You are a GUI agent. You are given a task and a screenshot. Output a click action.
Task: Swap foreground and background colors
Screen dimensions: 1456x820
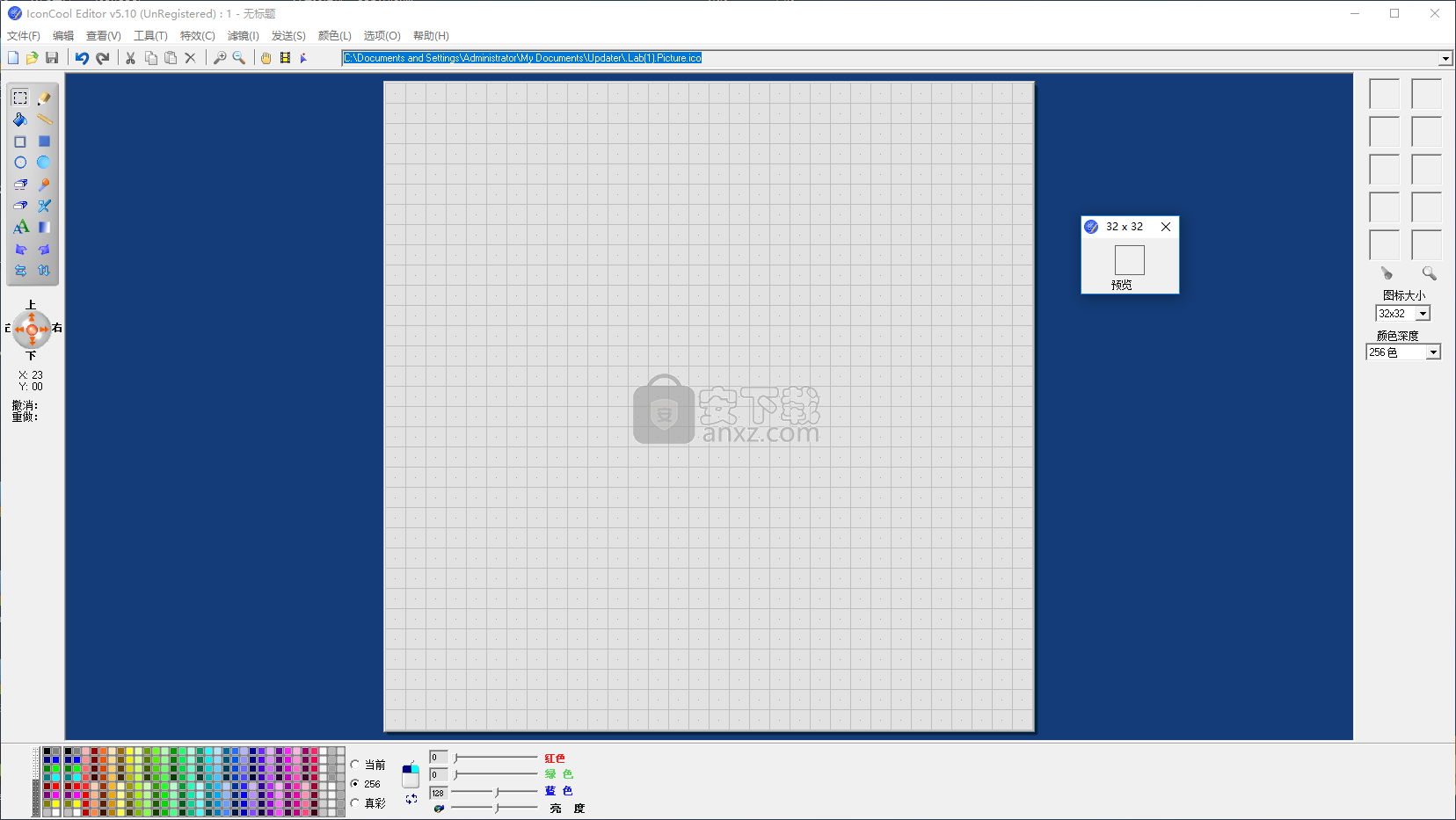[x=411, y=799]
